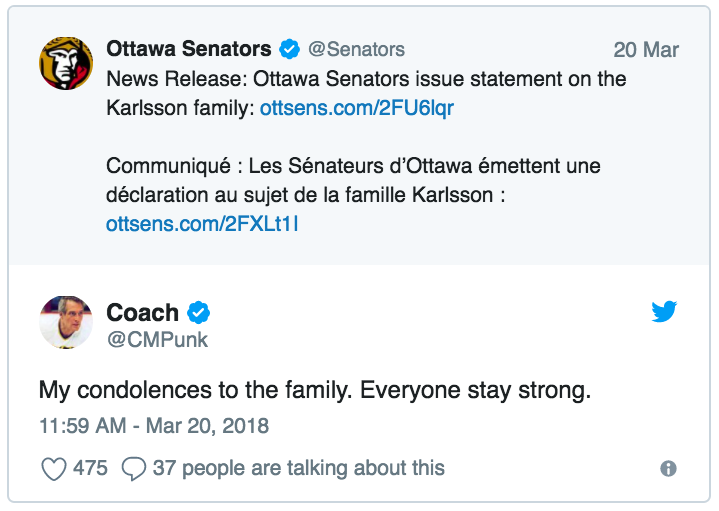Click the @CMPunk handle

pos(157,340)
